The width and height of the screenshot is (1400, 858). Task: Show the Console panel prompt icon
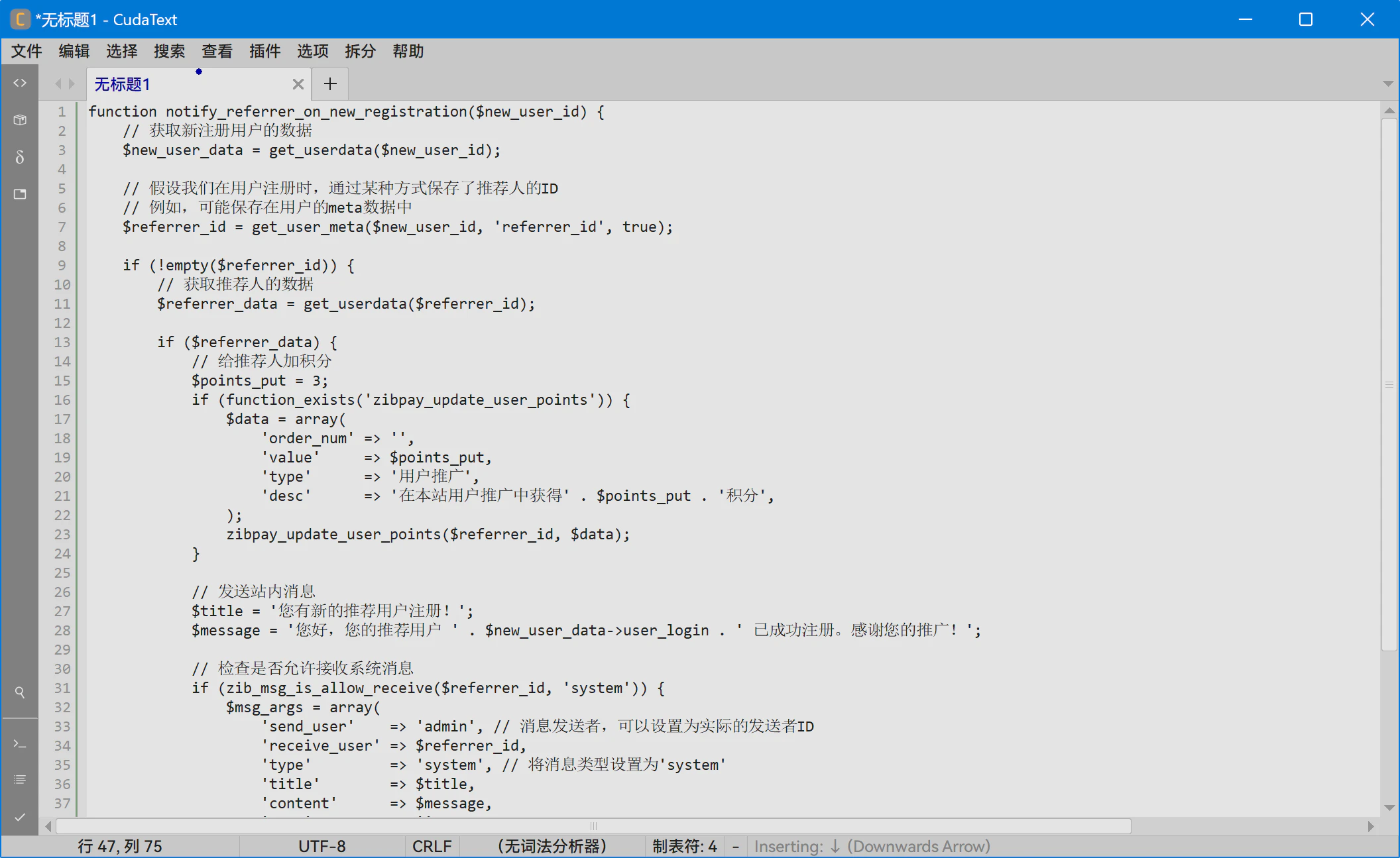click(20, 744)
